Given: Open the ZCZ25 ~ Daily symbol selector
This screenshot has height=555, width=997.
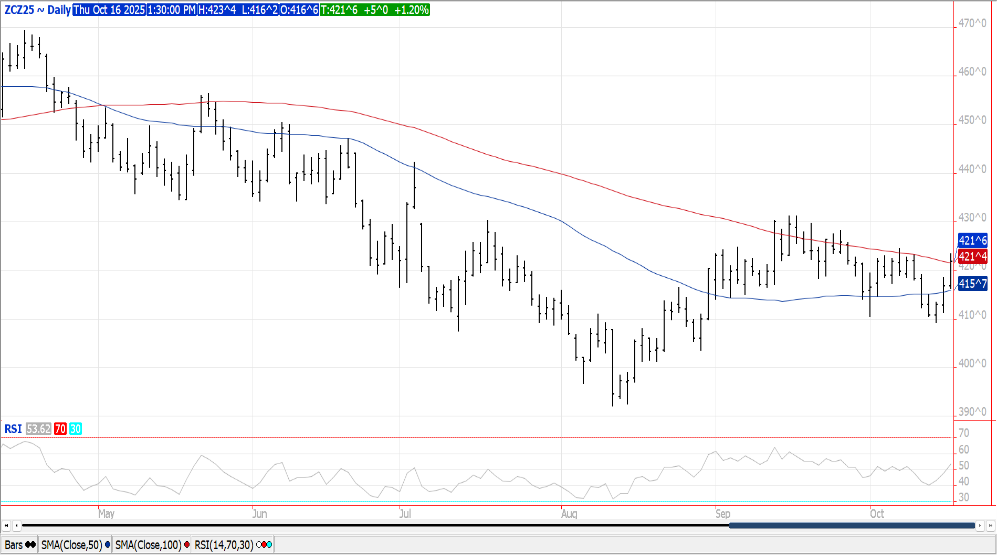Looking at the screenshot, I should (36, 9).
